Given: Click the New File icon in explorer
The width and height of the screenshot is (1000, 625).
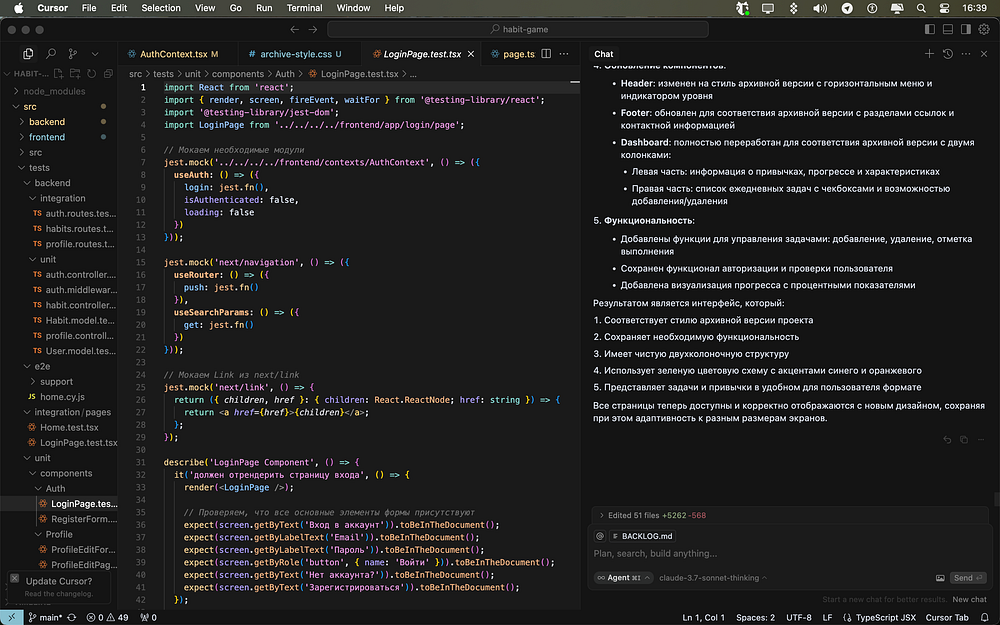Looking at the screenshot, I should click(60, 73).
